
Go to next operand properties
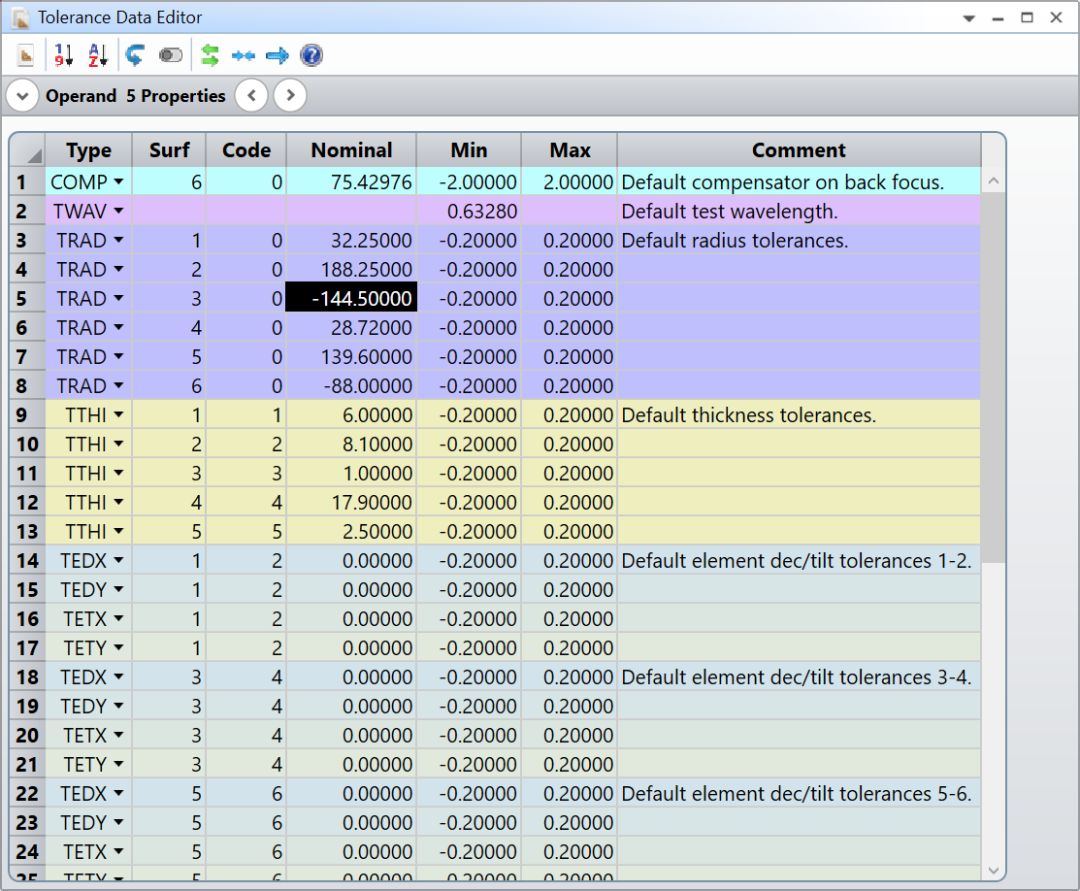(289, 96)
